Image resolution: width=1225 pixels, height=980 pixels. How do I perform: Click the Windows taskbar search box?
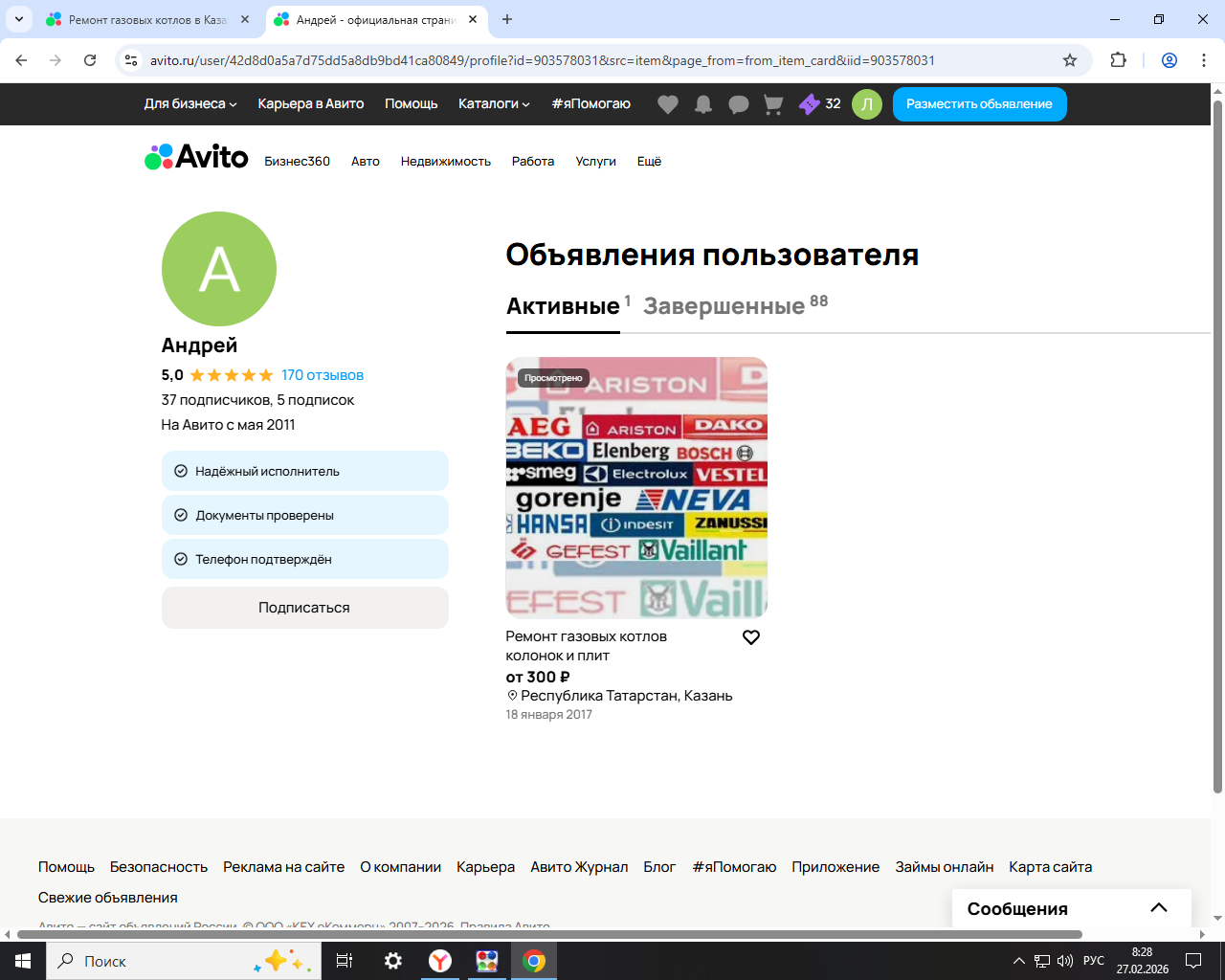(184, 961)
